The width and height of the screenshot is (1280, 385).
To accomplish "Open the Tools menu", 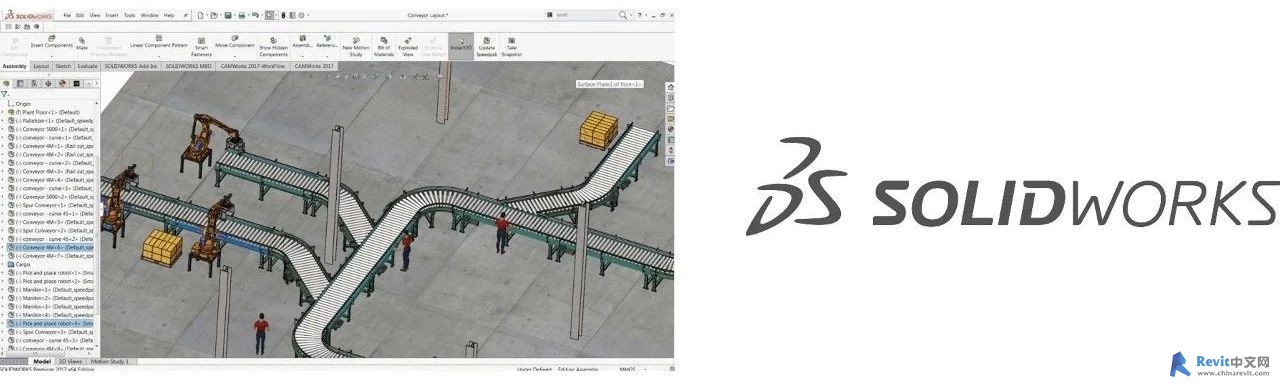I will click(x=130, y=16).
